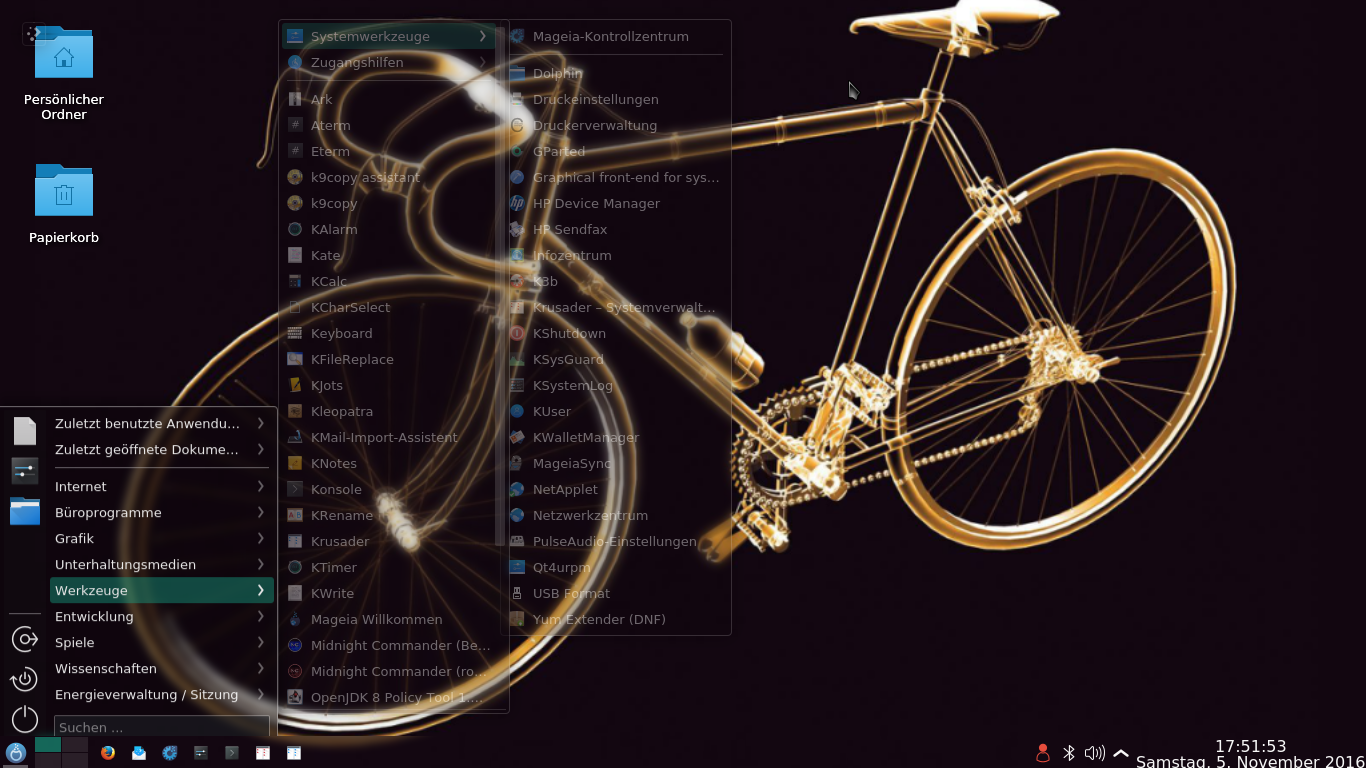The width and height of the screenshot is (1366, 768).
Task: Launch KSysGuard from system tools
Action: pos(614,359)
